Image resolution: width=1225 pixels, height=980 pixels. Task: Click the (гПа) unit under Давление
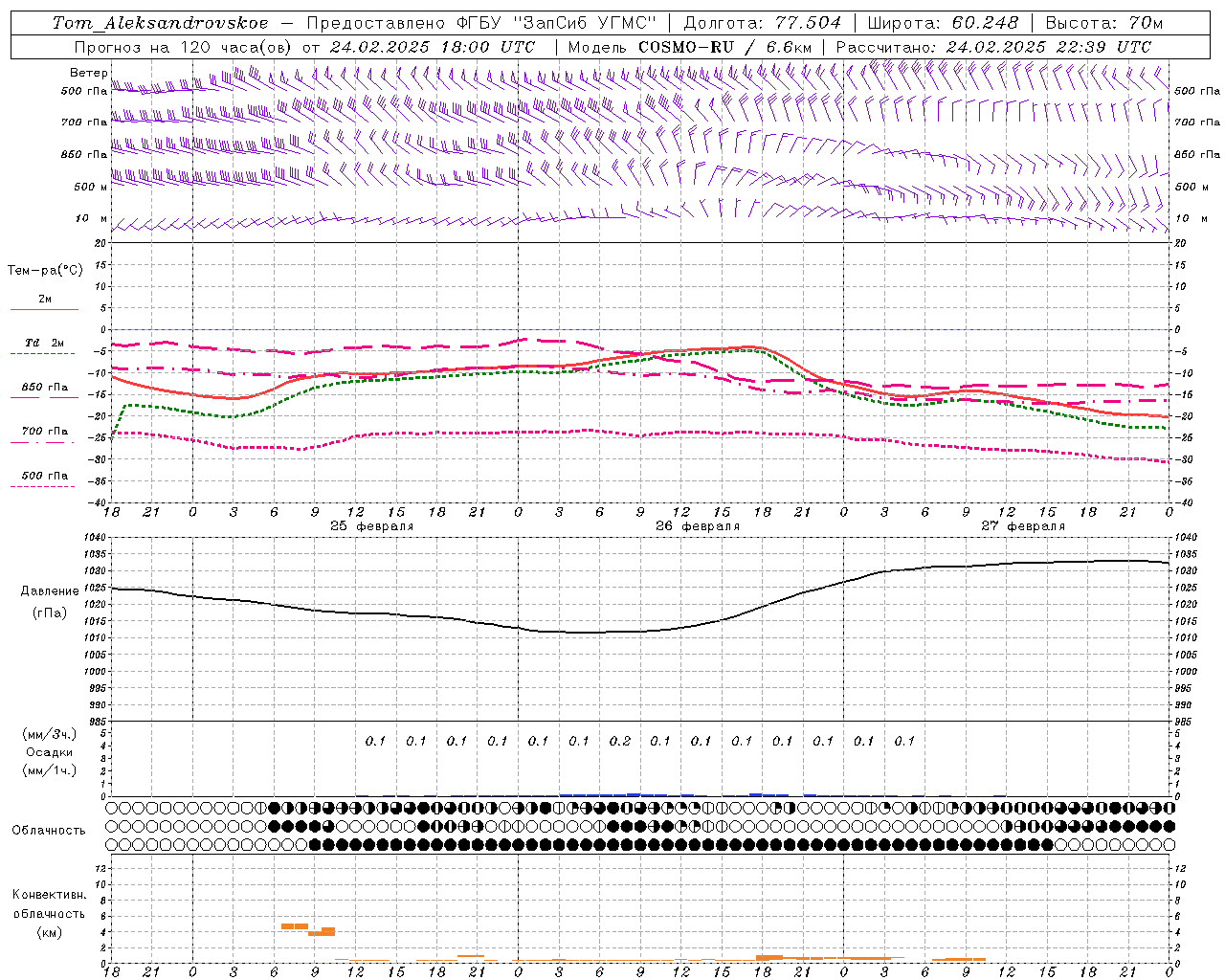click(48, 612)
